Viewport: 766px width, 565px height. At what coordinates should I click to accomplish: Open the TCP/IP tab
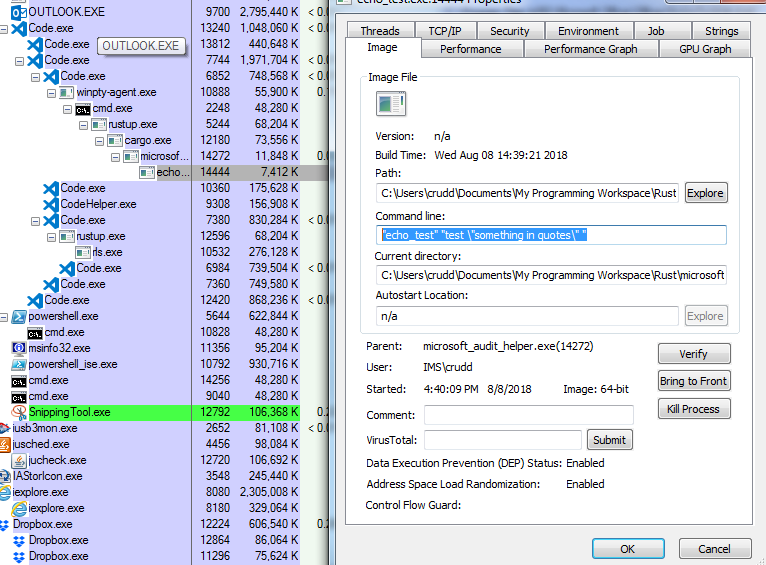(445, 31)
